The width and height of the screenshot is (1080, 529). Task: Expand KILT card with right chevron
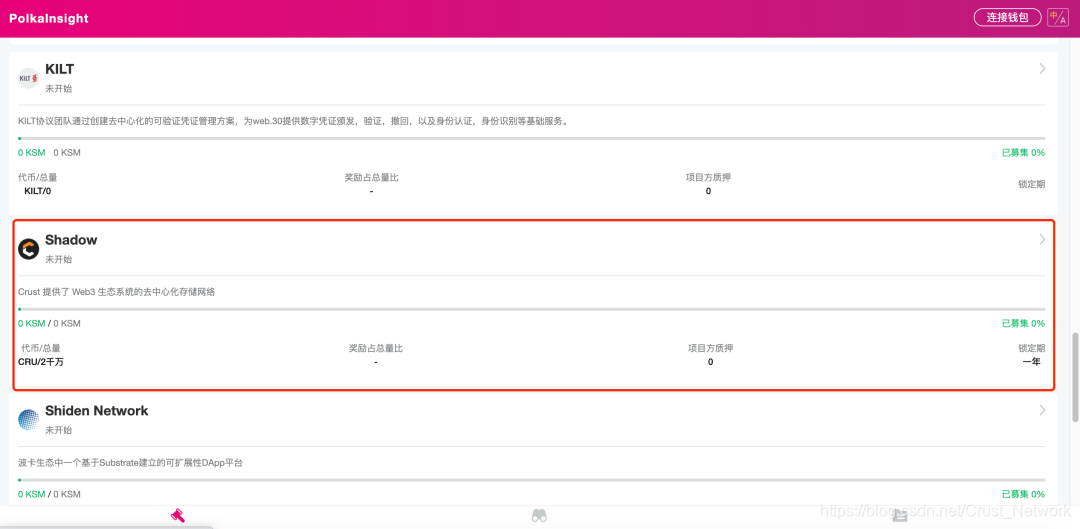(1042, 68)
